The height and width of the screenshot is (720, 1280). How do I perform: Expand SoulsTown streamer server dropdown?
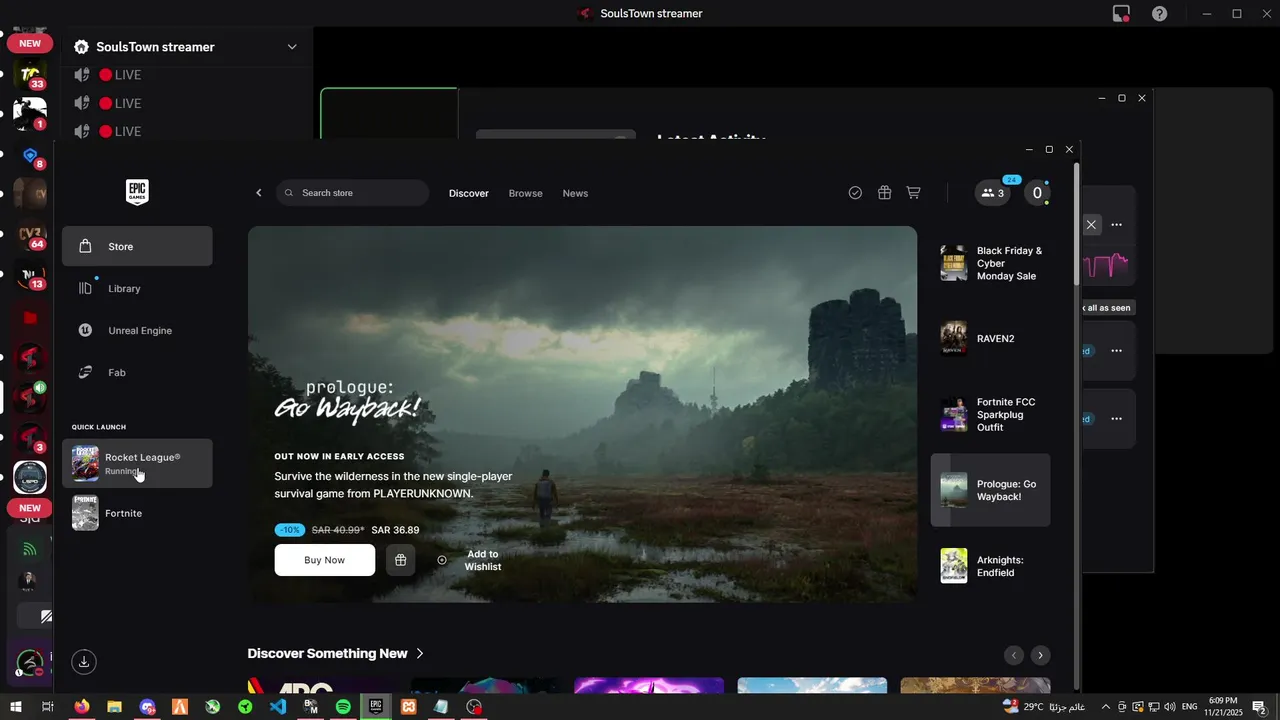coord(292,47)
